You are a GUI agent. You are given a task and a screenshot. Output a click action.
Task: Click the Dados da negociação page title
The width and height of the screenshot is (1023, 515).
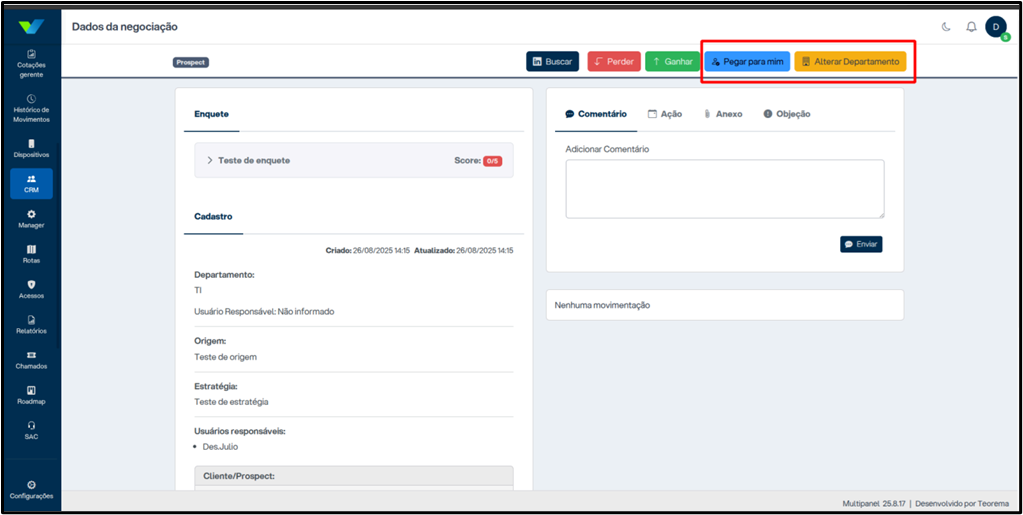coord(125,27)
